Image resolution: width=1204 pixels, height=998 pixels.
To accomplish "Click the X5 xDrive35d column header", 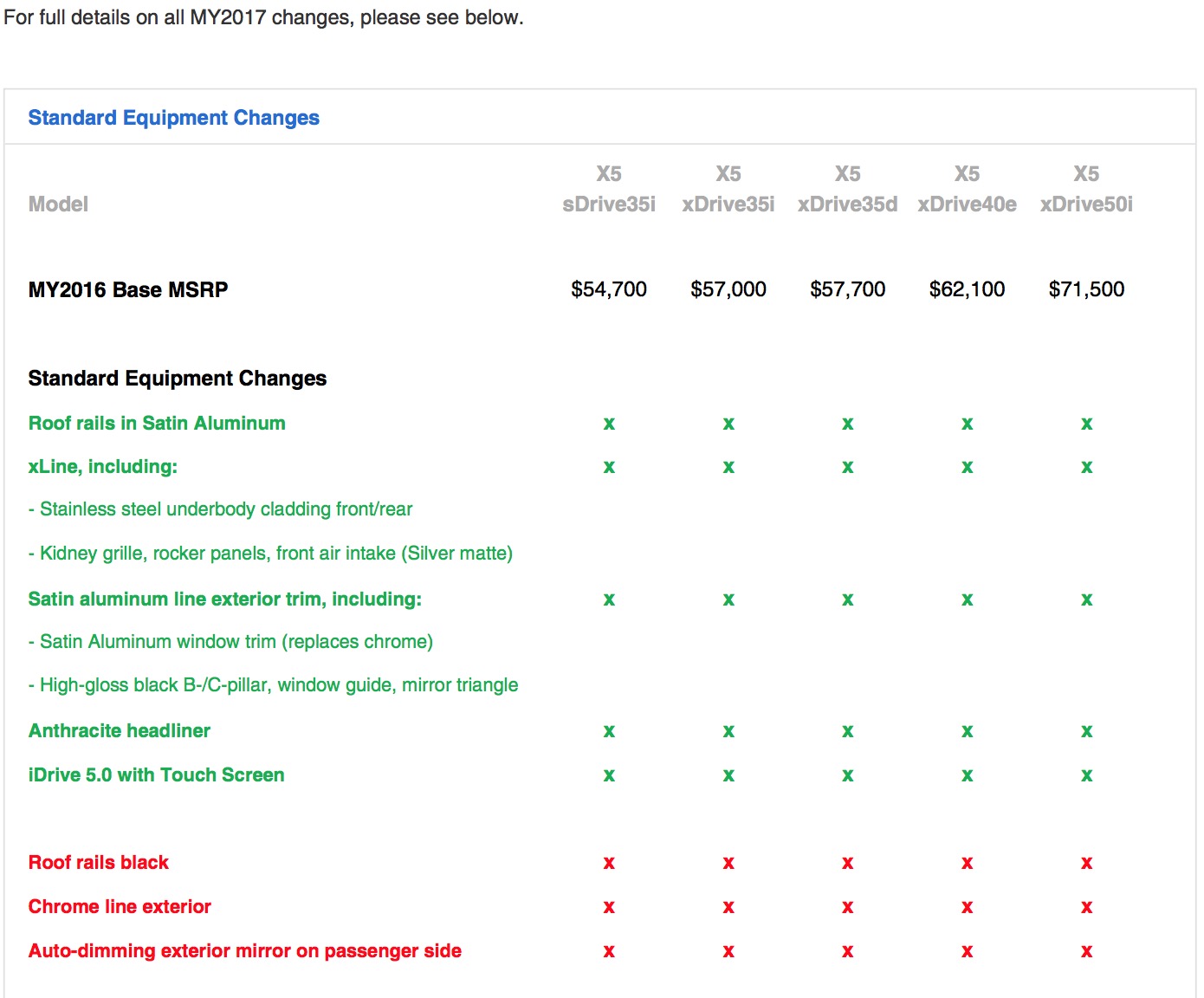I will click(848, 189).
